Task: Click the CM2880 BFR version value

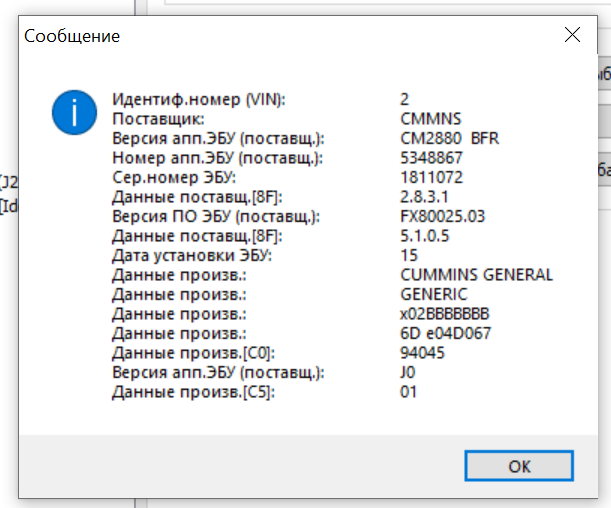Action: (449, 138)
